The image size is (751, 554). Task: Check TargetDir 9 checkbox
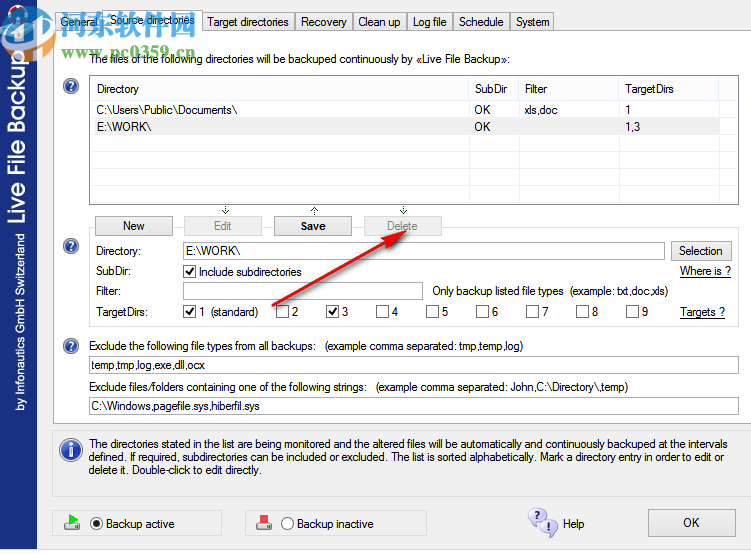[x=632, y=312]
